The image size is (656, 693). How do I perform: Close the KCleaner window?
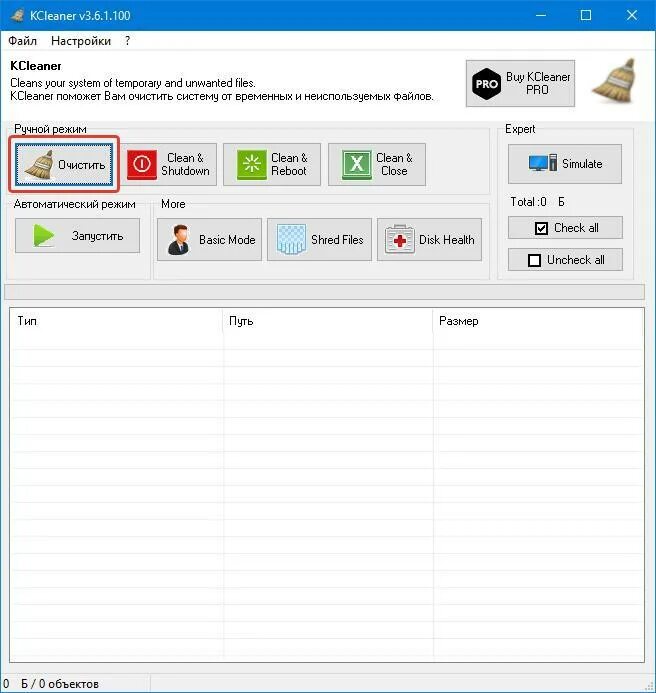pyautogui.click(x=632, y=15)
